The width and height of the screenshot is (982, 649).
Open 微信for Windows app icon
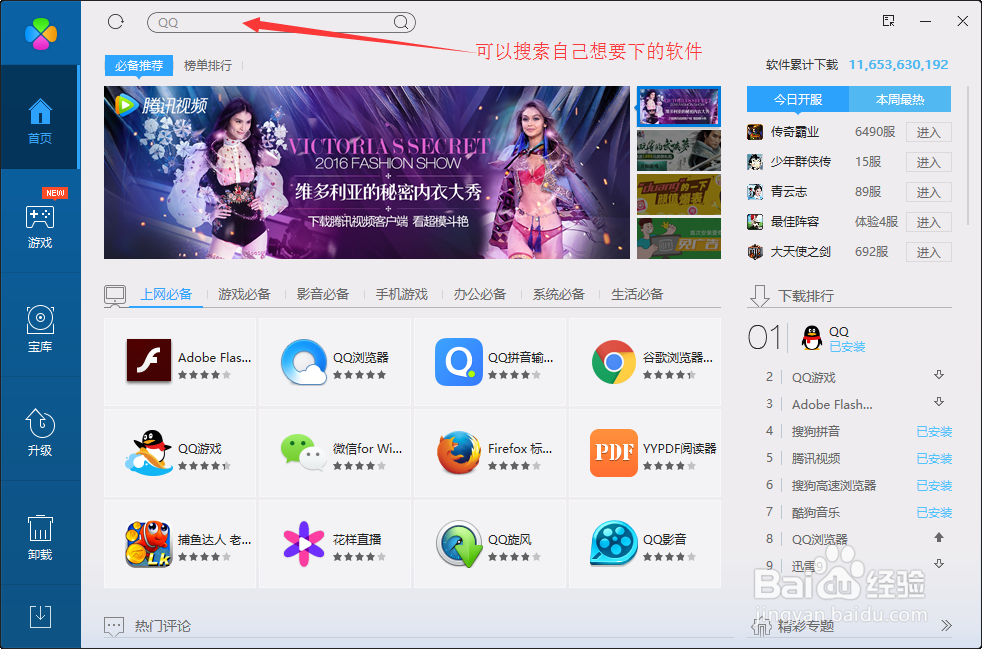[304, 453]
